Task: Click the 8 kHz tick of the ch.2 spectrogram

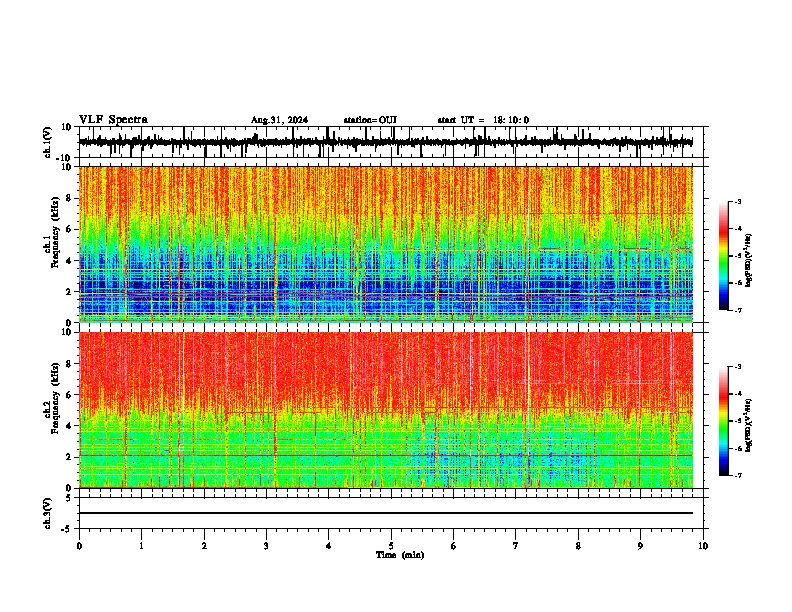Action: click(69, 364)
